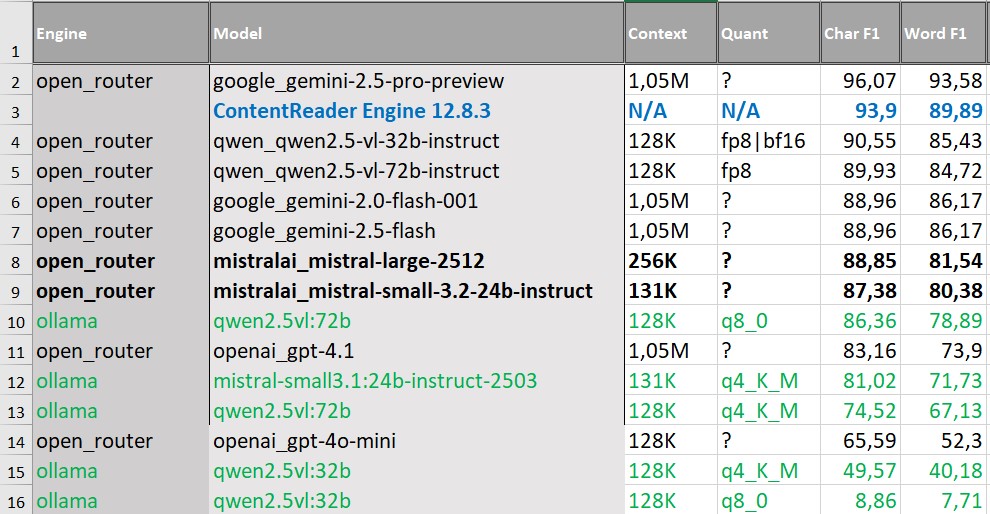Image resolution: width=990 pixels, height=514 pixels.
Task: Click the Word F1 header cell
Action: pos(943,33)
